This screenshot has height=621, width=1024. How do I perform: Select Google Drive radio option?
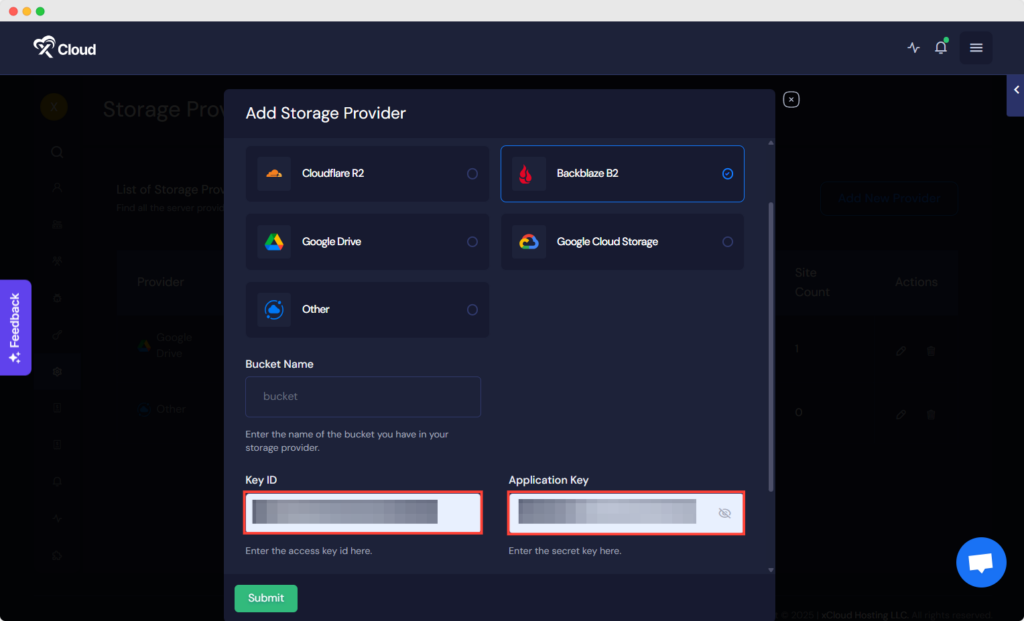click(472, 242)
